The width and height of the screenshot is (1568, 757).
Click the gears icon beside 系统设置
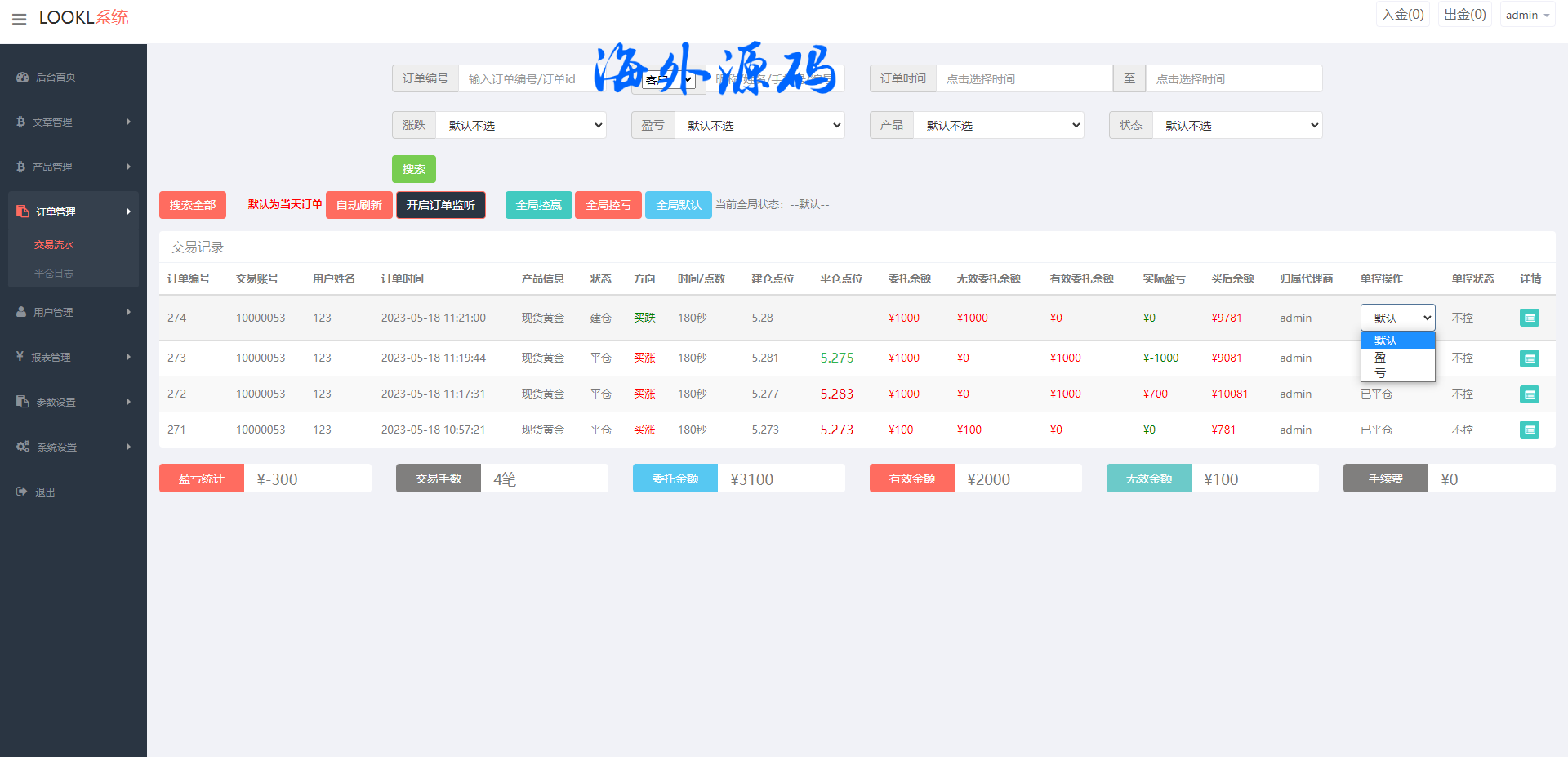23,447
